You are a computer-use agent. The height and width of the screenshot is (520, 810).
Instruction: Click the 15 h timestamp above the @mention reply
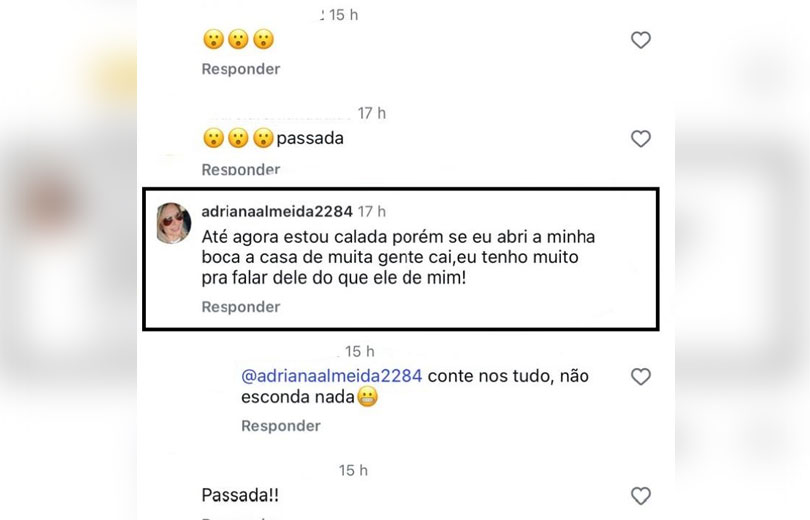click(x=359, y=351)
